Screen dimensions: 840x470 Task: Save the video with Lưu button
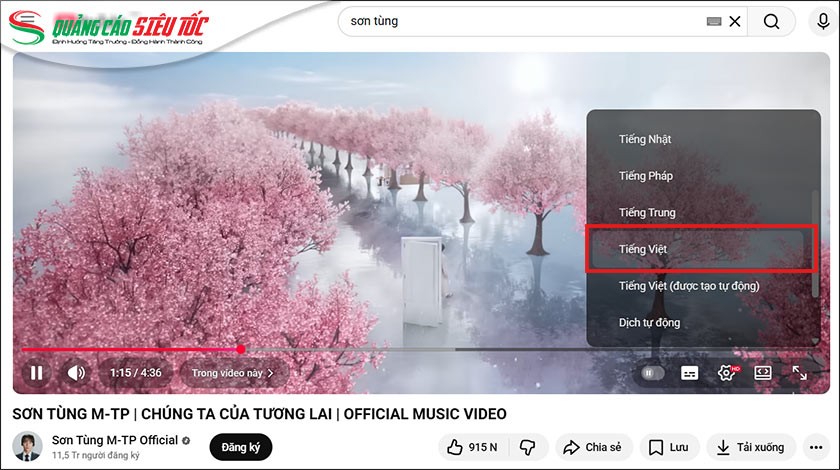pos(669,447)
